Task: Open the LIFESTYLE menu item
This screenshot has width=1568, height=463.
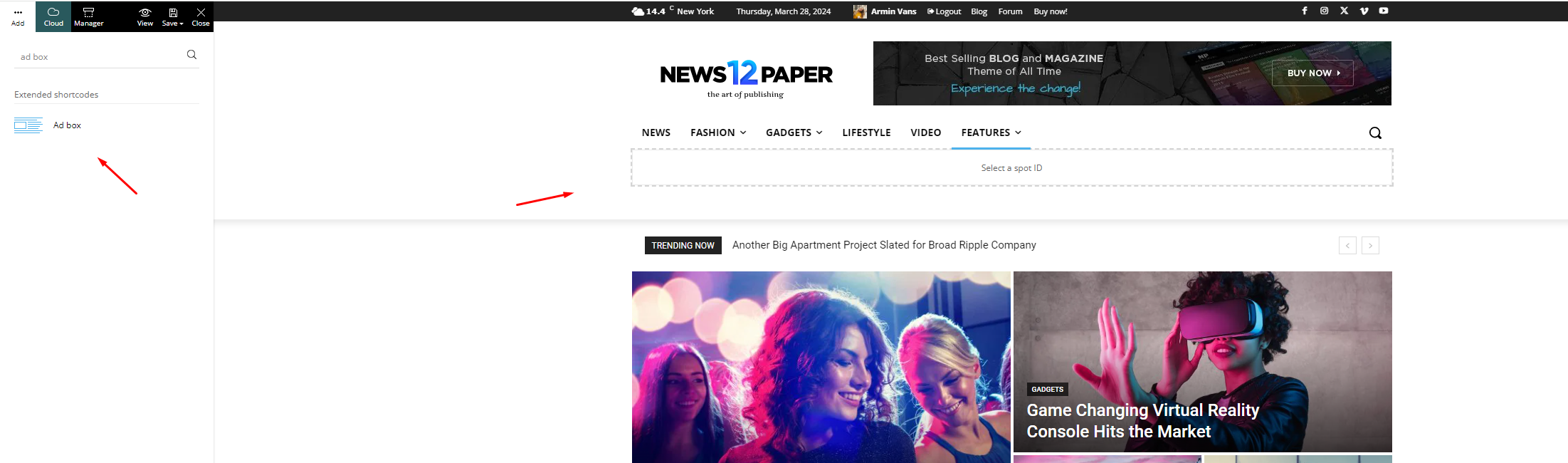Action: click(866, 132)
